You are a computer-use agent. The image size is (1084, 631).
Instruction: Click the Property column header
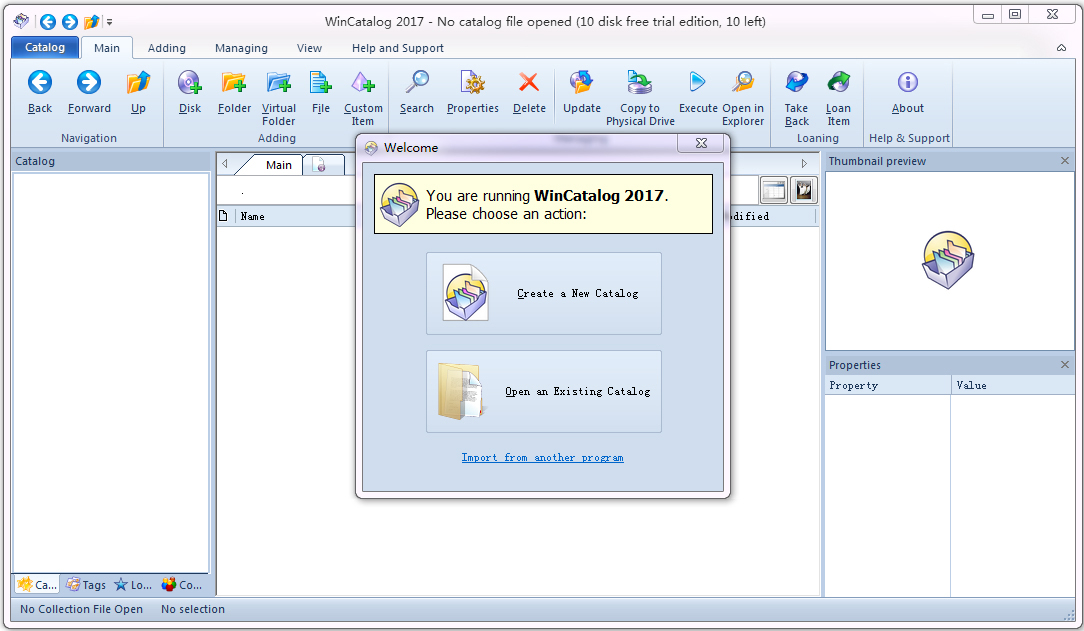[x=888, y=386]
